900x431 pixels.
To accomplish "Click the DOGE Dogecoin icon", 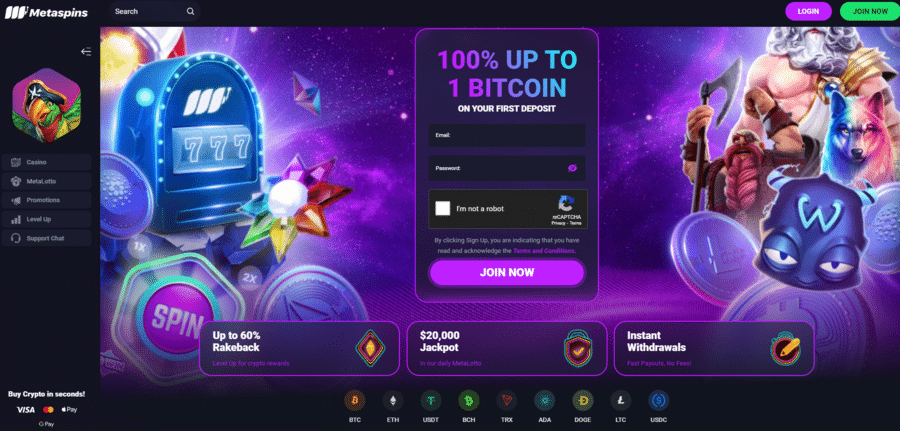I will tap(583, 400).
